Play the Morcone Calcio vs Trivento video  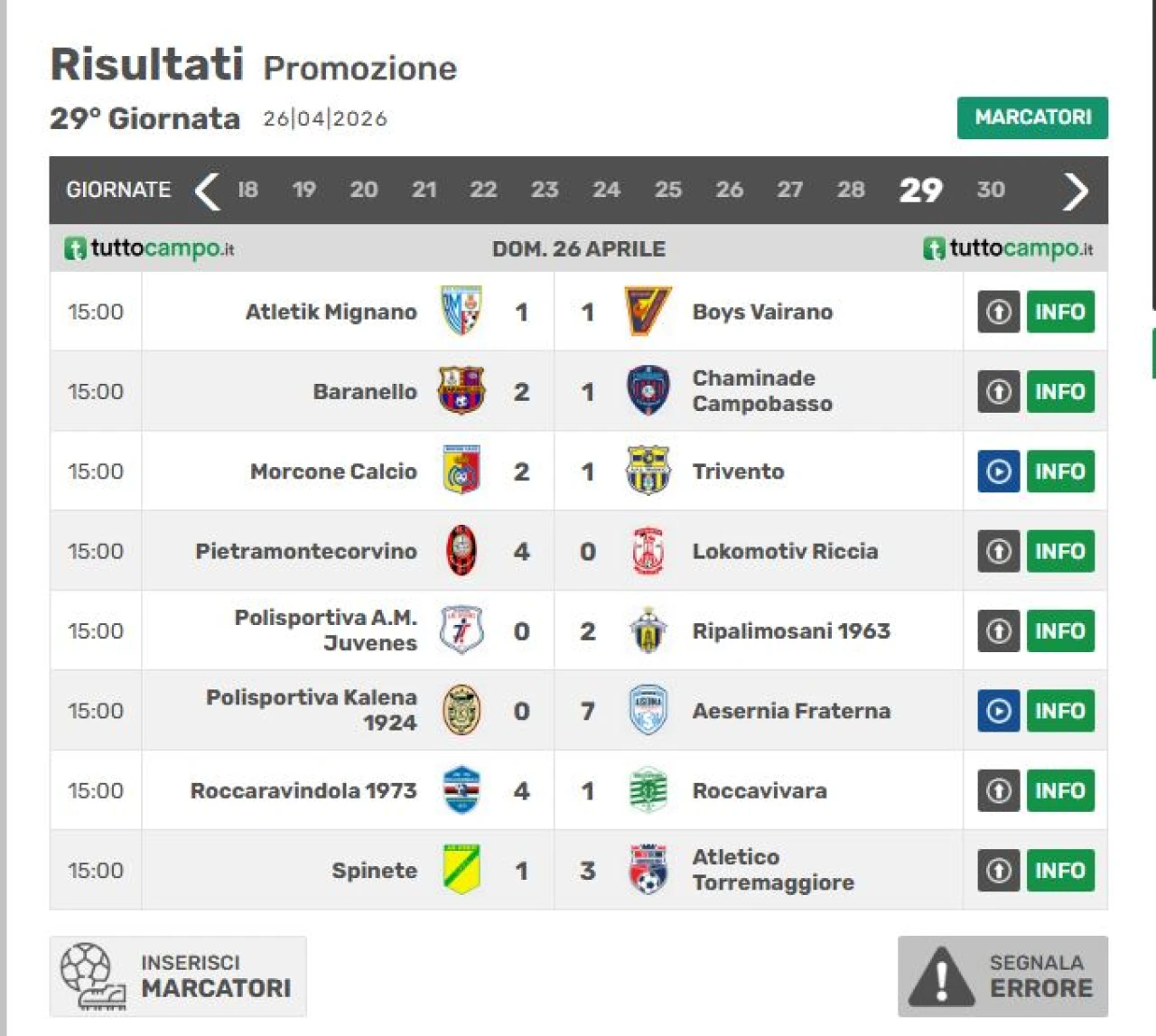998,471
